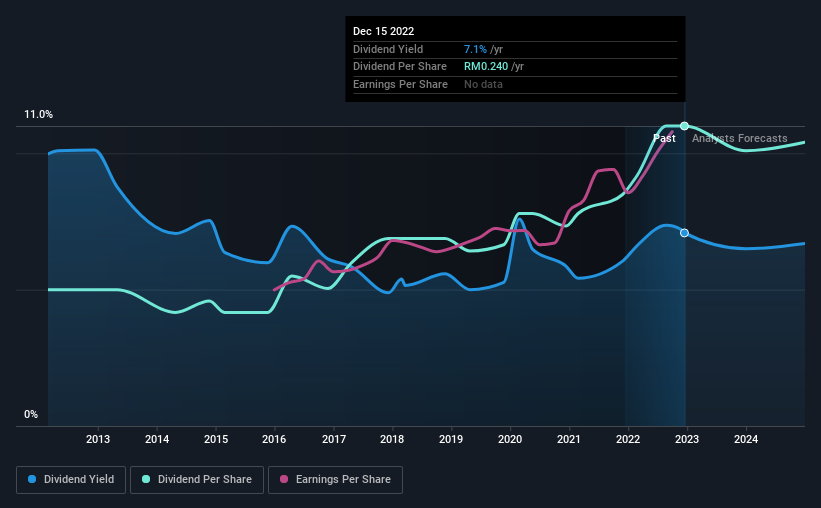Click the 7.1% Dividend Yield value in tooltip

475,49
